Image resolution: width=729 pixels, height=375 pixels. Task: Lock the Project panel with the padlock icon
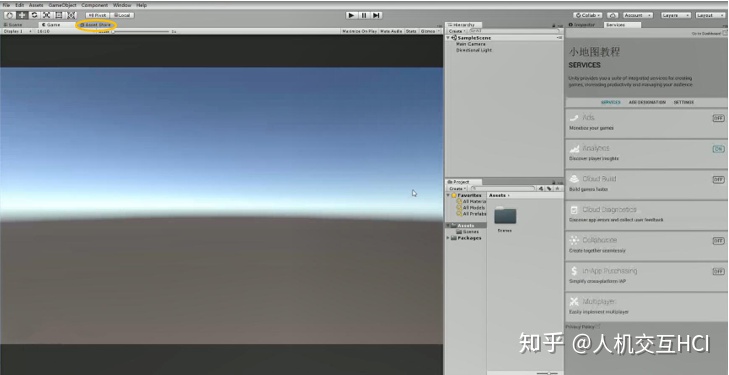554,182
